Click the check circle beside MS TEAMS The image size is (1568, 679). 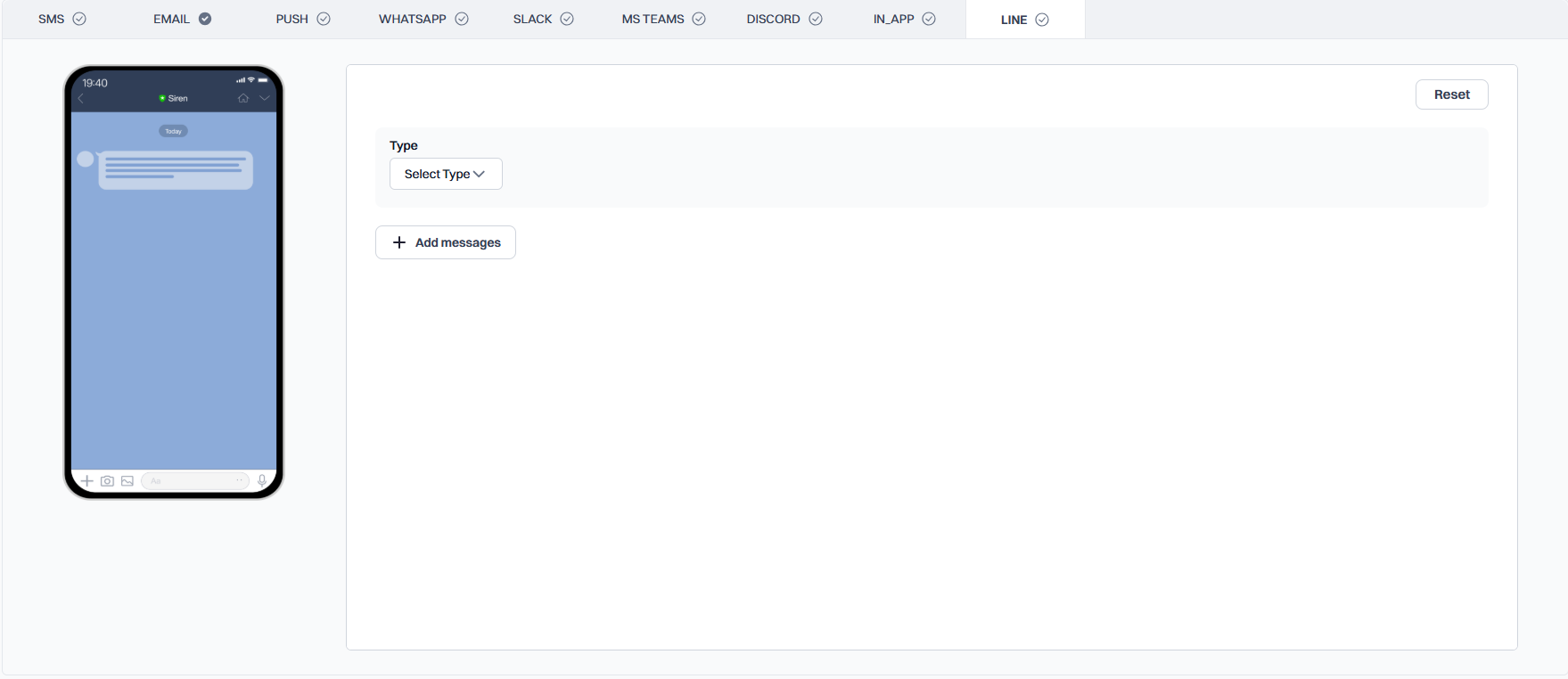coord(699,19)
